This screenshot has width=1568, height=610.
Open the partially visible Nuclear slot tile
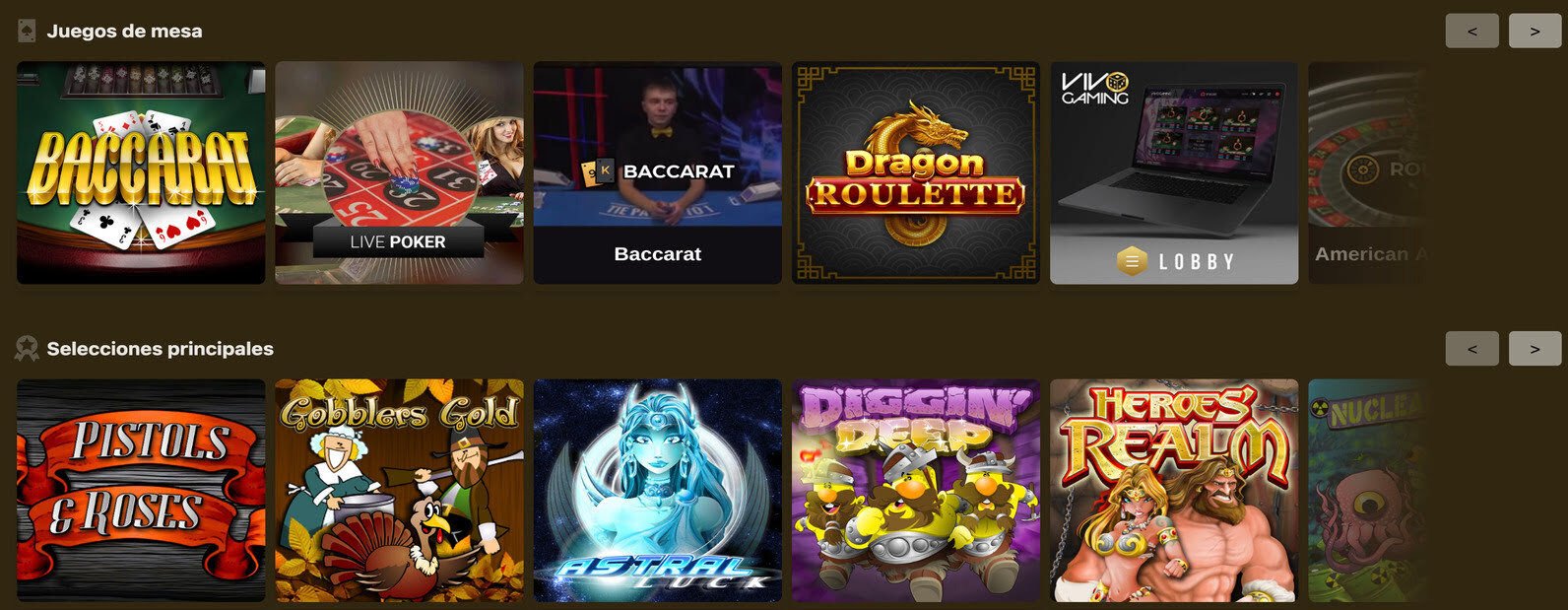coord(1367,491)
